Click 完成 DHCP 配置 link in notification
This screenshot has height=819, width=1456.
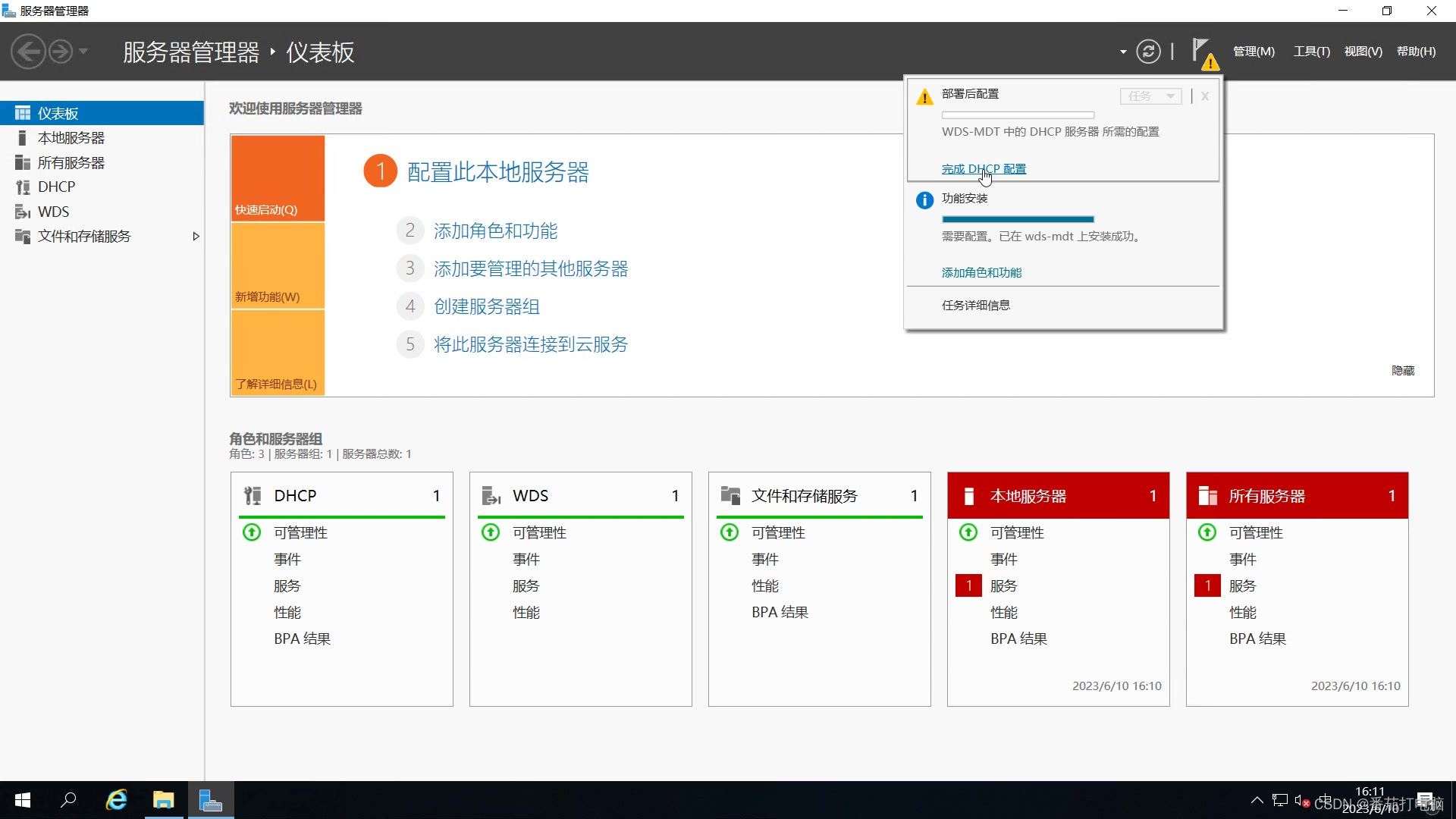pos(984,169)
